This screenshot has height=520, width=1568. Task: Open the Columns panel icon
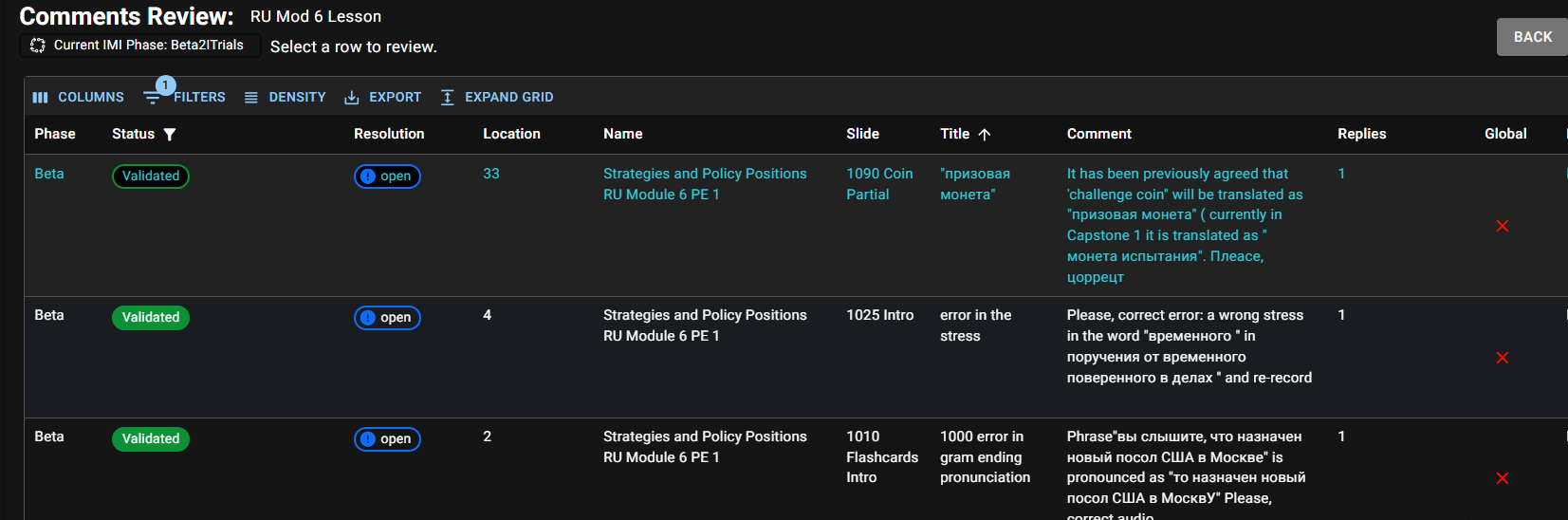(x=40, y=98)
